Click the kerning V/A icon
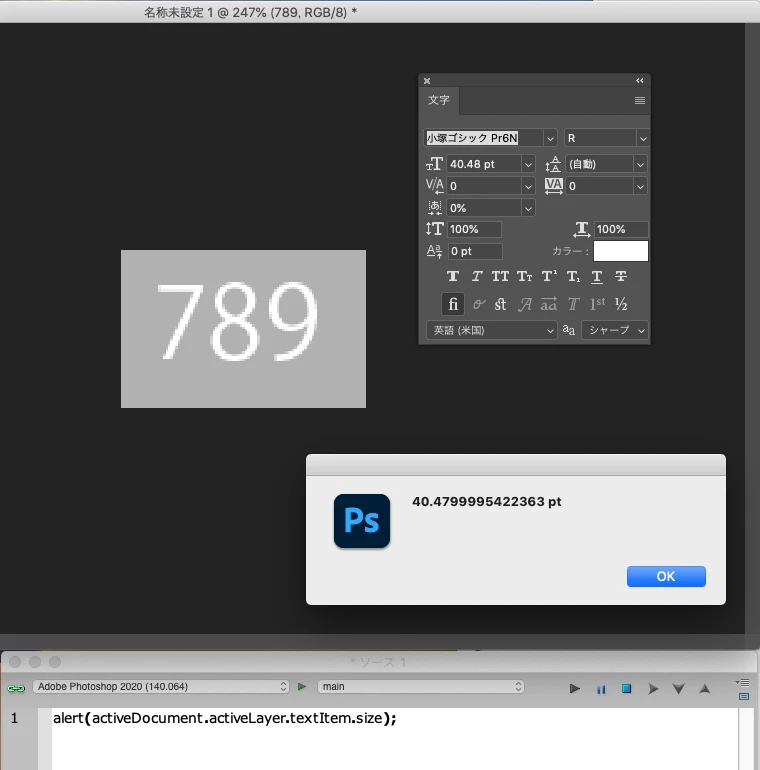 434,186
